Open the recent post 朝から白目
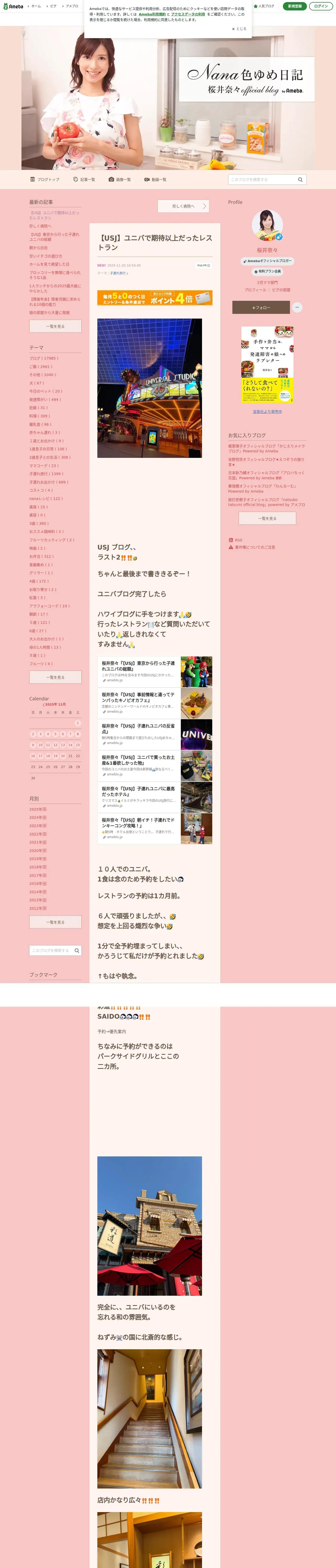This screenshot has height=1568, width=336. [38, 248]
